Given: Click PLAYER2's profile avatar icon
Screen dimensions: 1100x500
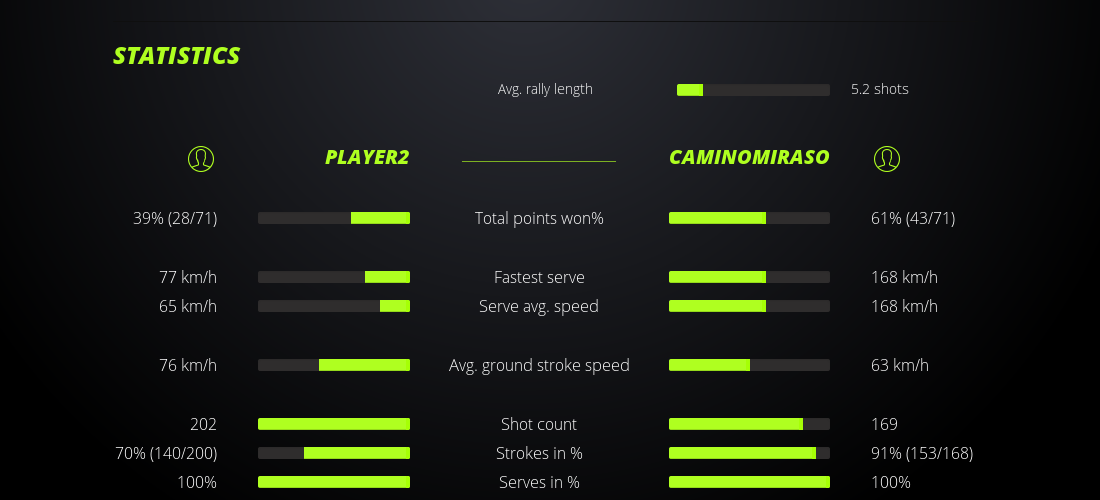Looking at the screenshot, I should tap(201, 158).
